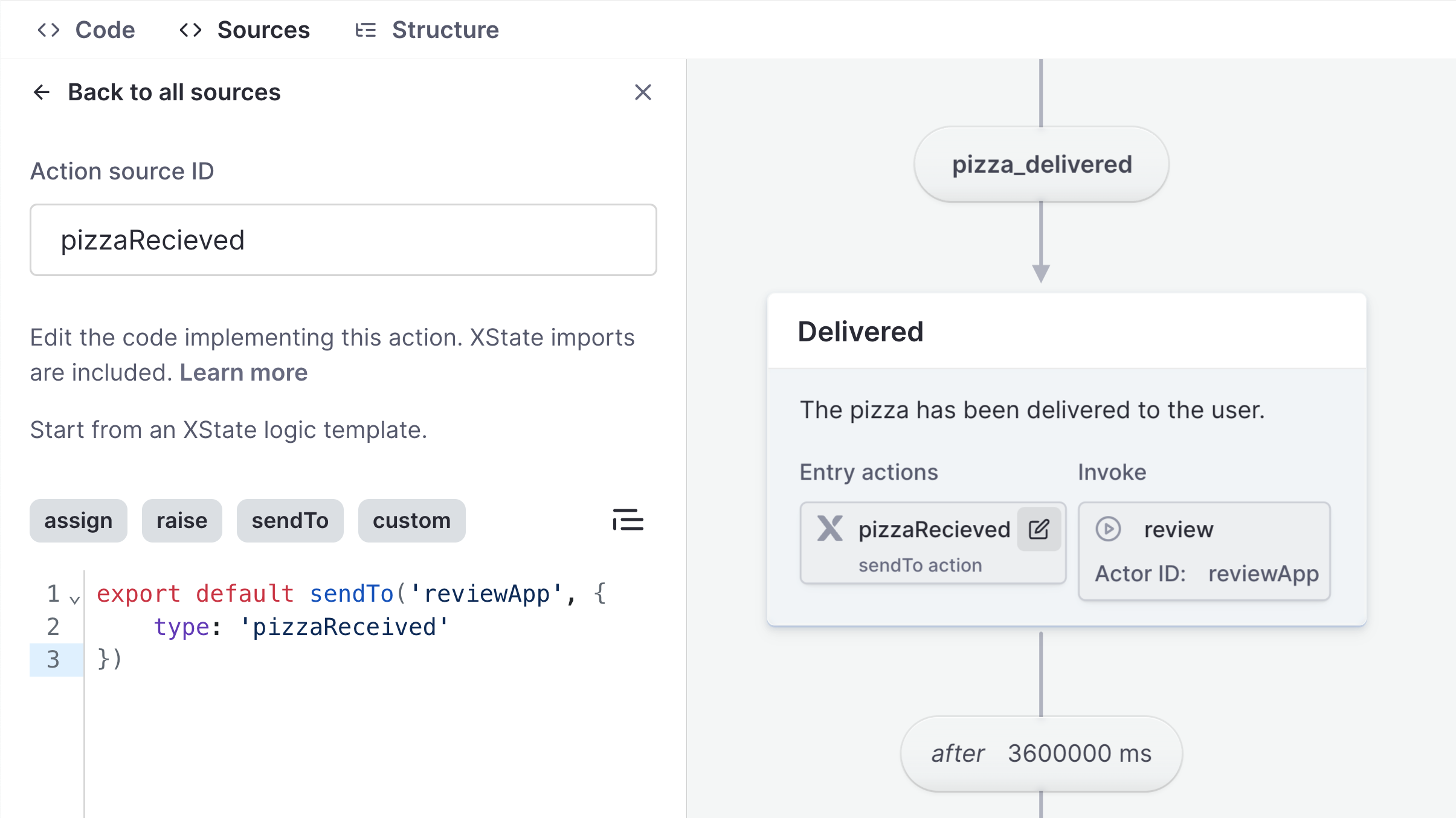Select the Action source ID input field

[343, 239]
